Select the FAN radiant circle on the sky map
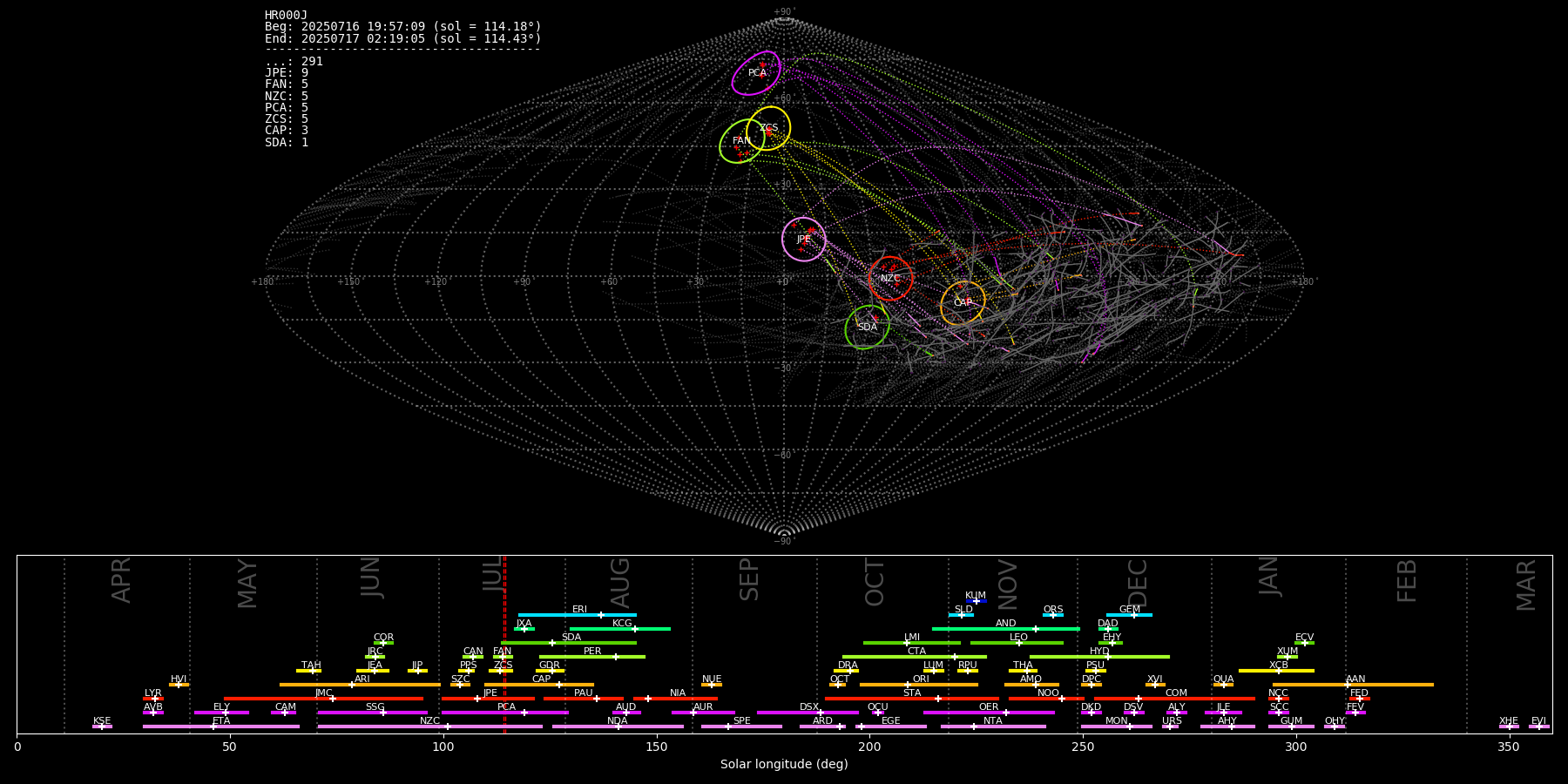 click(x=742, y=141)
